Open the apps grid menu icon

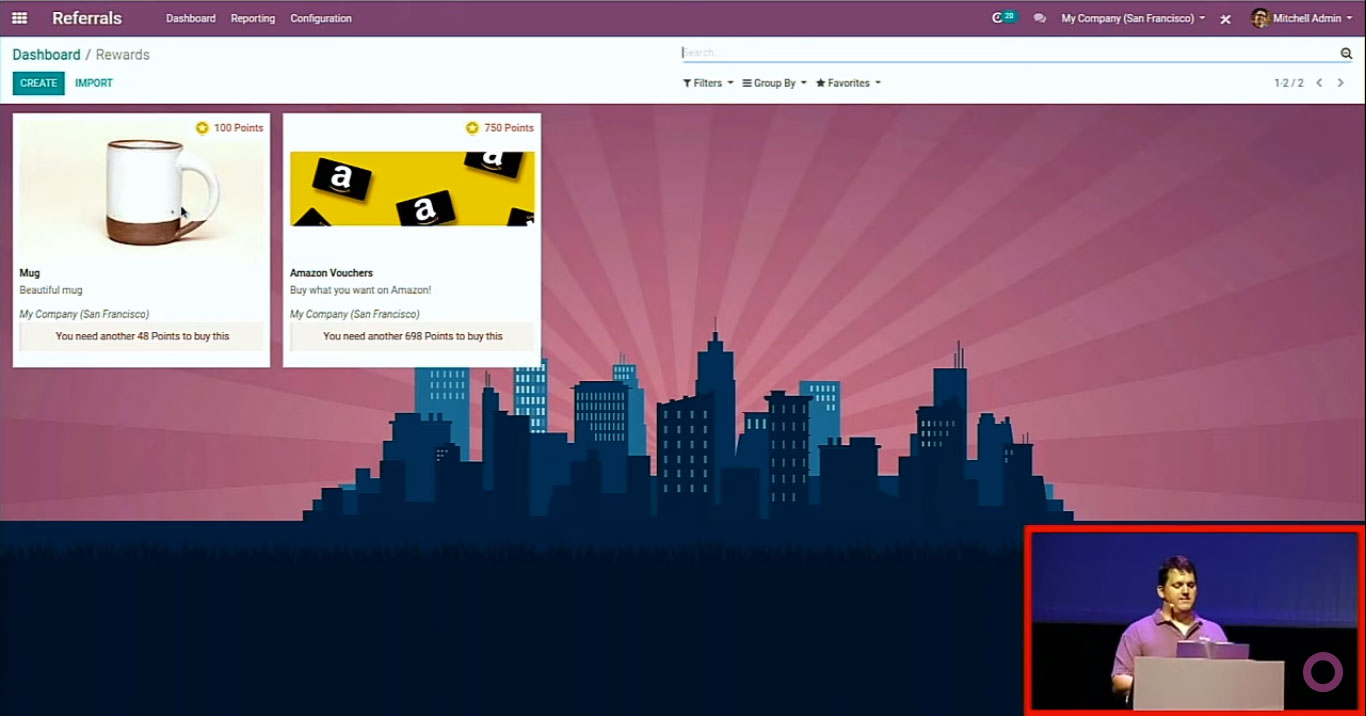(19, 18)
